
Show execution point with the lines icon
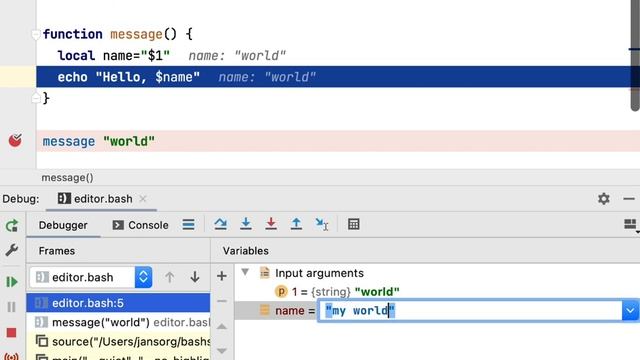coord(188,224)
